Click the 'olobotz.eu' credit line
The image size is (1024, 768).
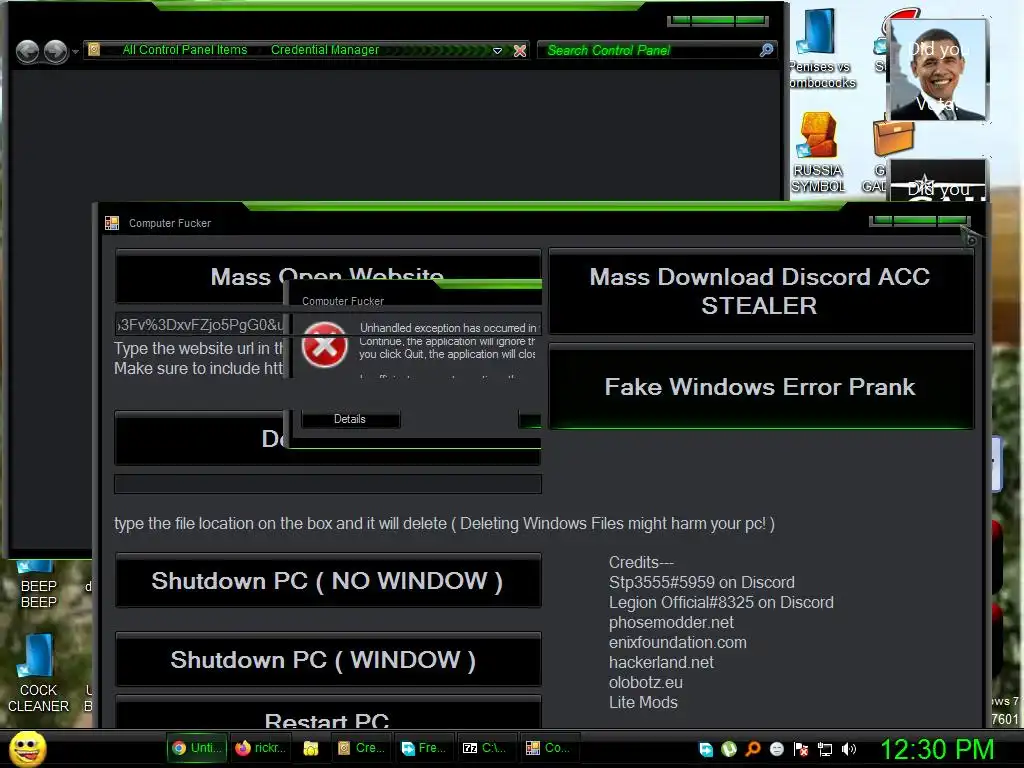(x=646, y=682)
